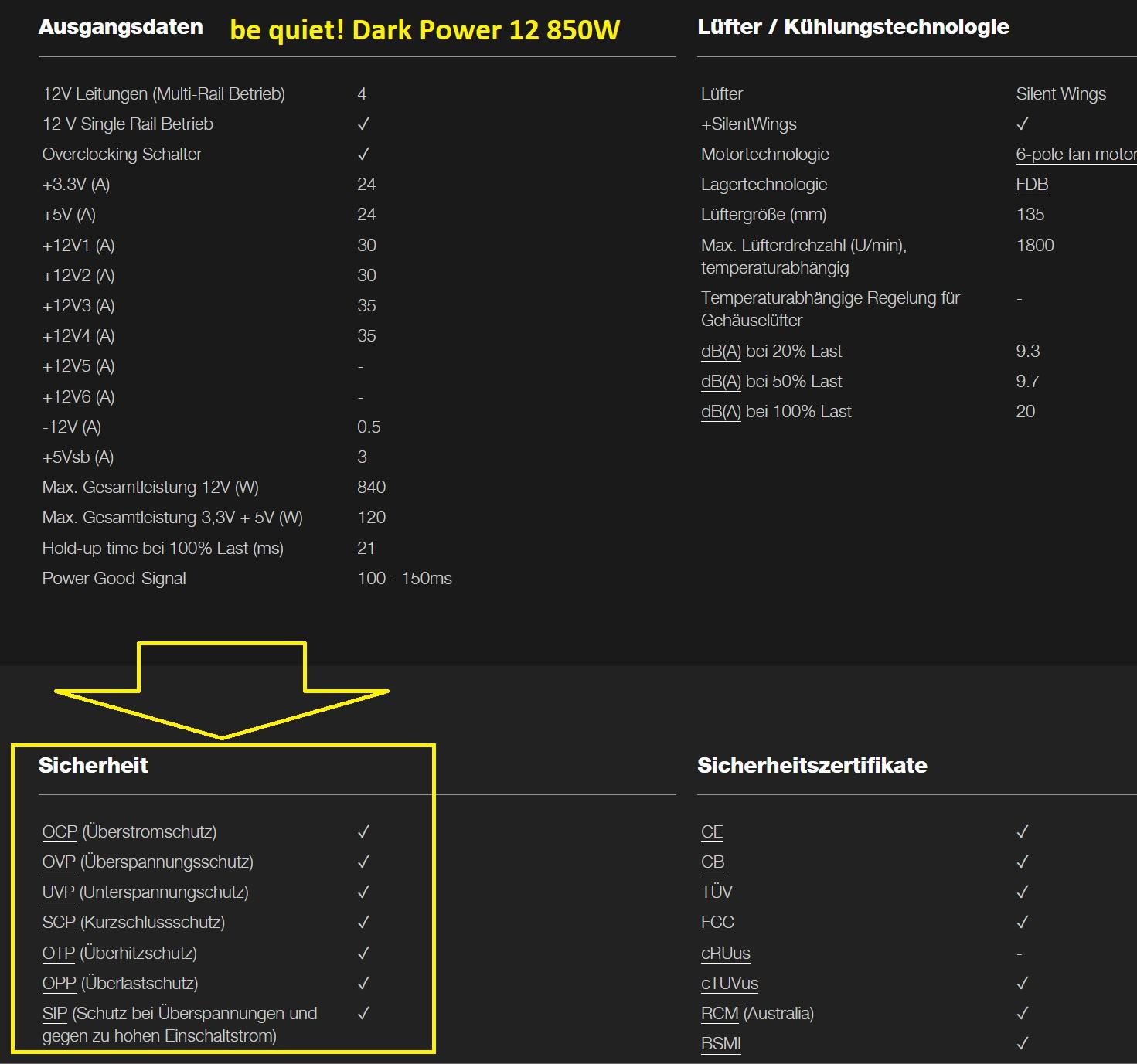Open the SIP glossary link
The height and width of the screenshot is (1064, 1137).
[x=55, y=1014]
